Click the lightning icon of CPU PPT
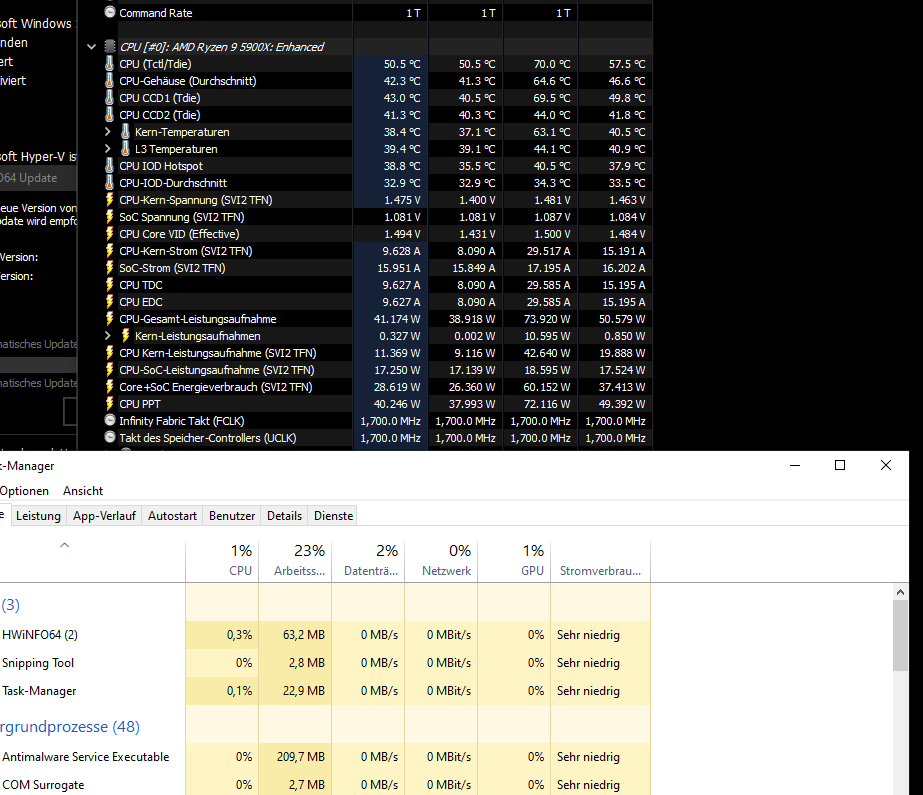Viewport: 923px width, 795px height. pos(109,404)
